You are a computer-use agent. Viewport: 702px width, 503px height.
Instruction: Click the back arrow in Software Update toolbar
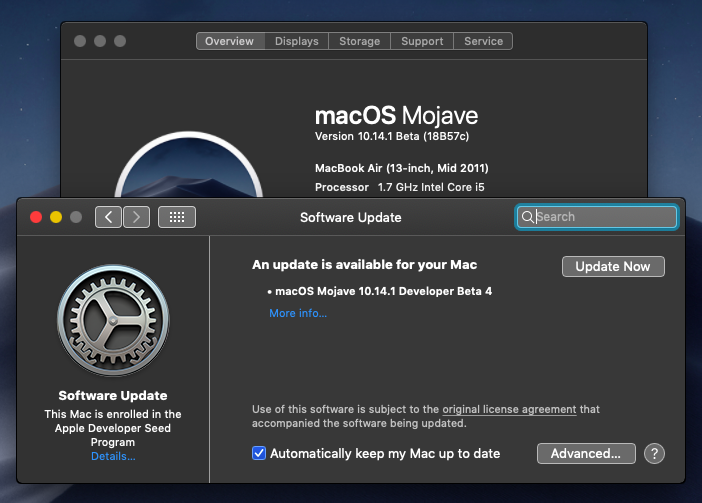[108, 217]
